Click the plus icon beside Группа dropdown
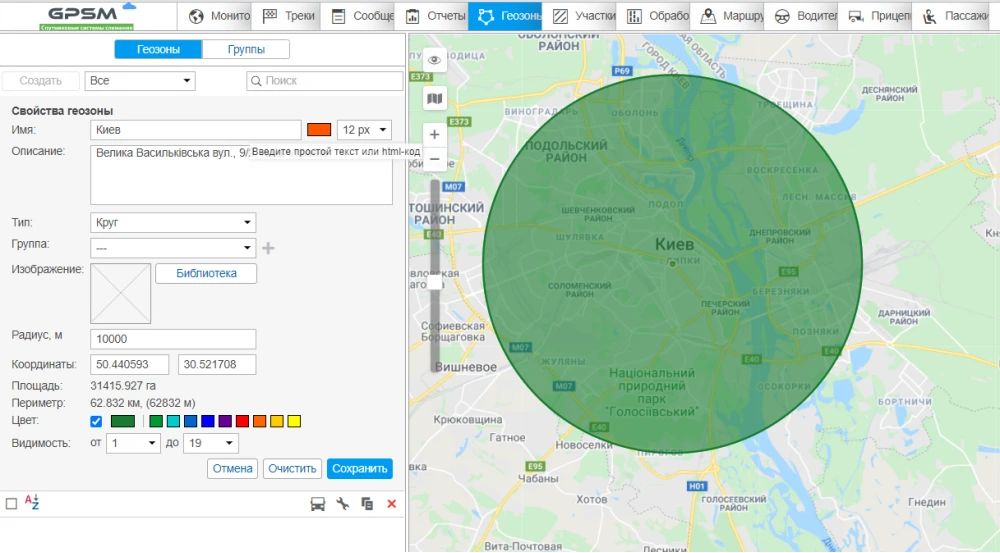Viewport: 1000px width, 553px height. click(x=267, y=248)
